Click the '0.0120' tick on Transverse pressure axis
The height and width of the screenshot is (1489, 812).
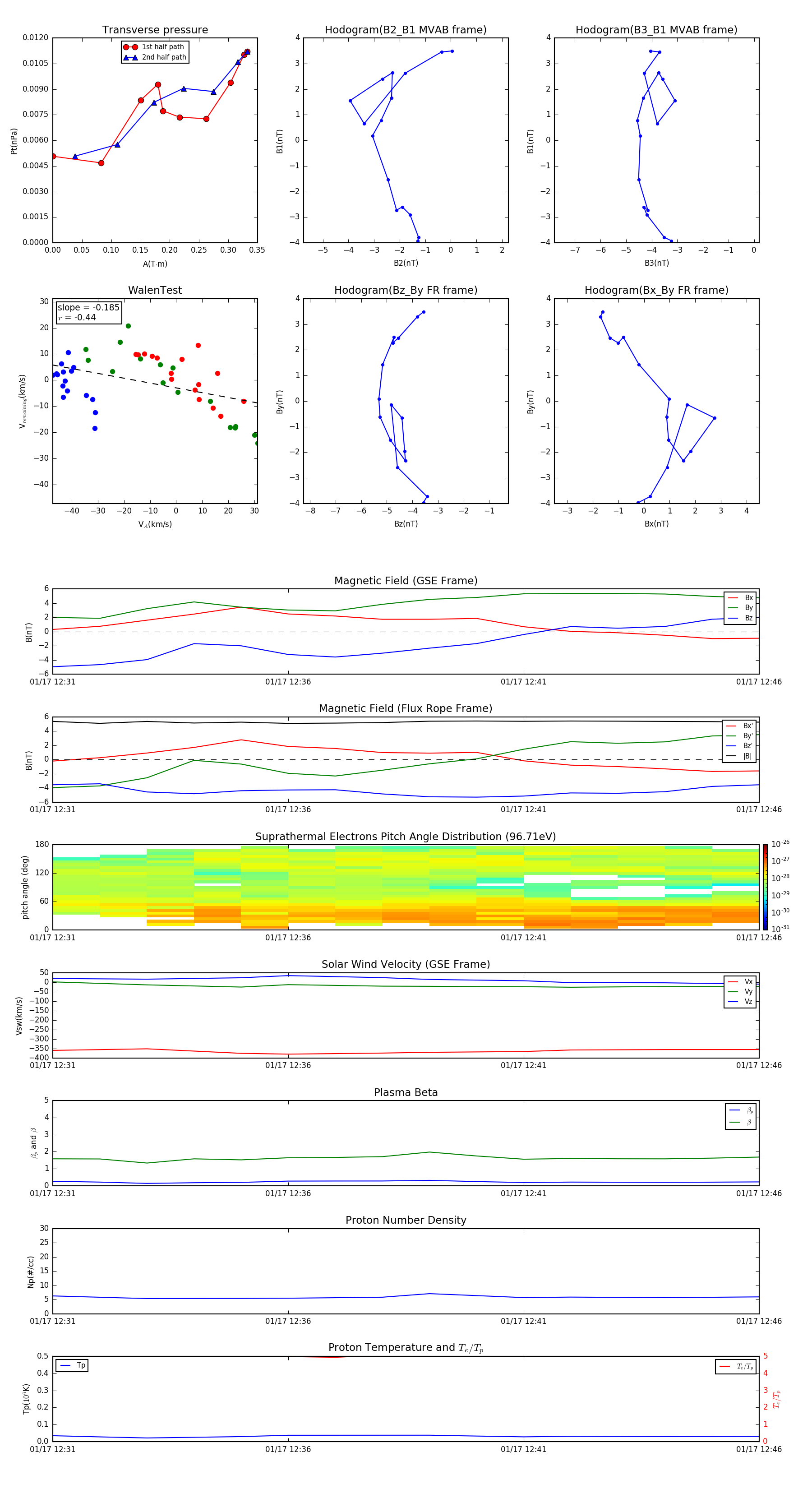pyautogui.click(x=35, y=38)
